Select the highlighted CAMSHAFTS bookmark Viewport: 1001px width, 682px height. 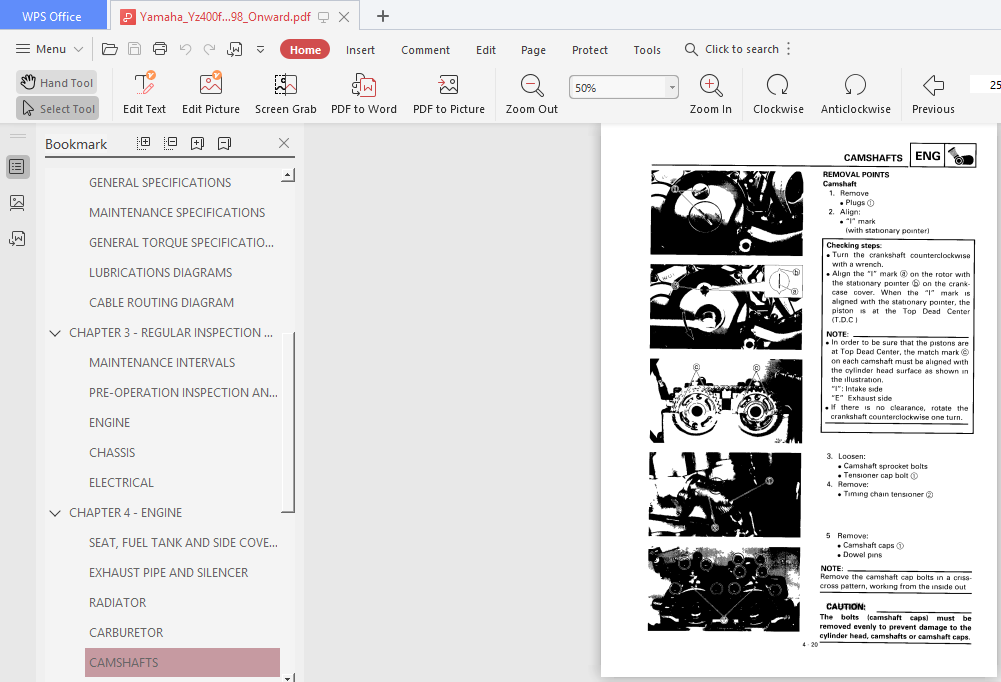click(182, 663)
